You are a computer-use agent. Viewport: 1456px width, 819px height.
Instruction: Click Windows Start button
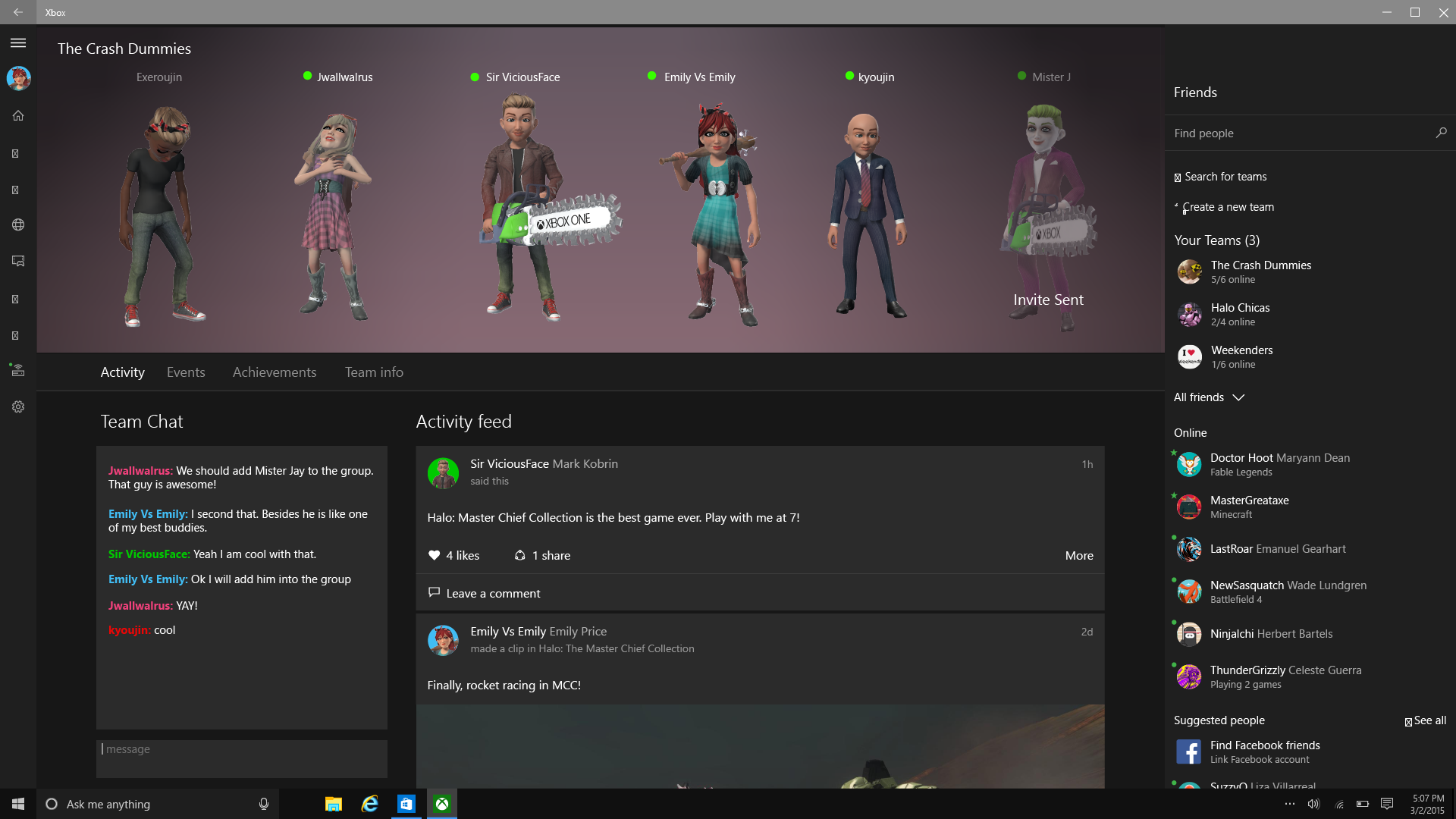pos(18,804)
